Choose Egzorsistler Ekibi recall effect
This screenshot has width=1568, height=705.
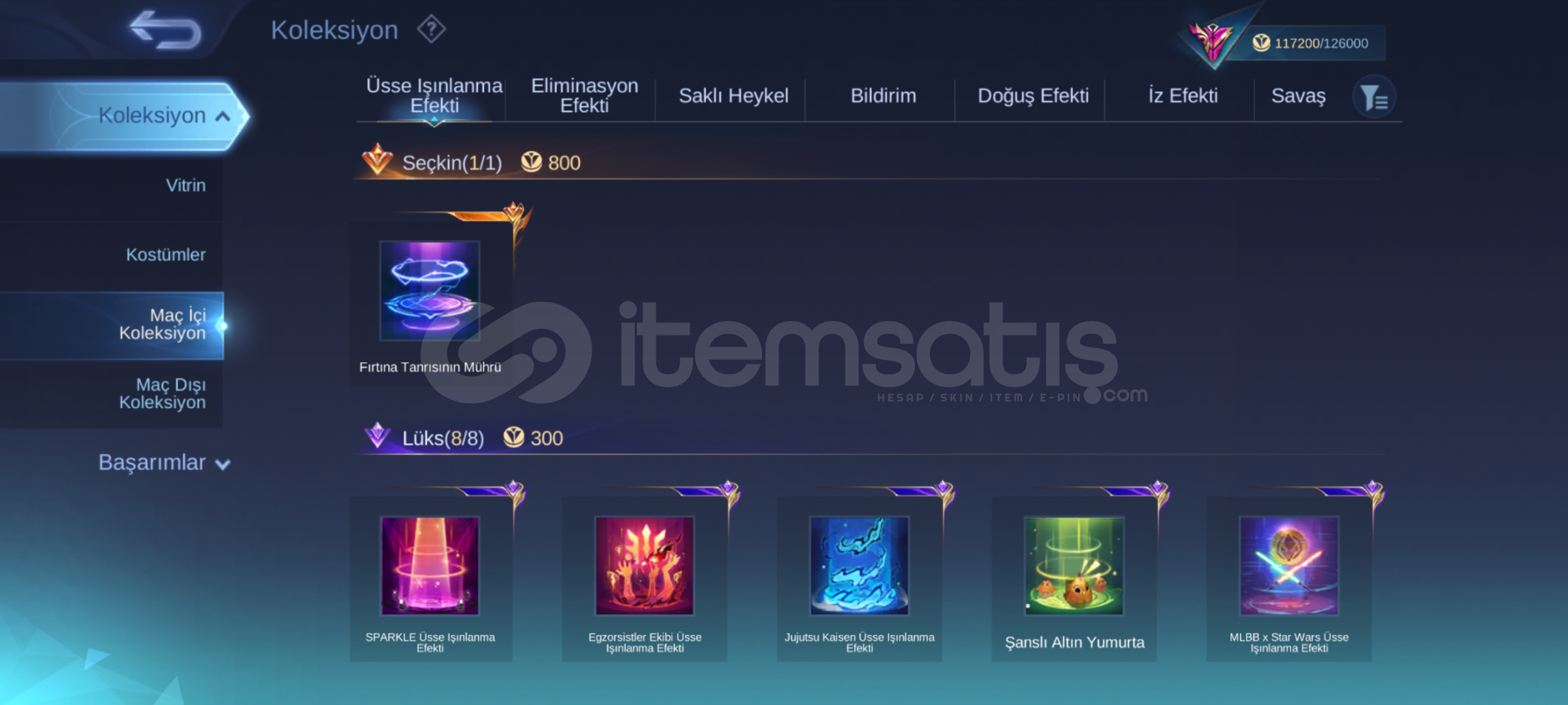coord(645,565)
